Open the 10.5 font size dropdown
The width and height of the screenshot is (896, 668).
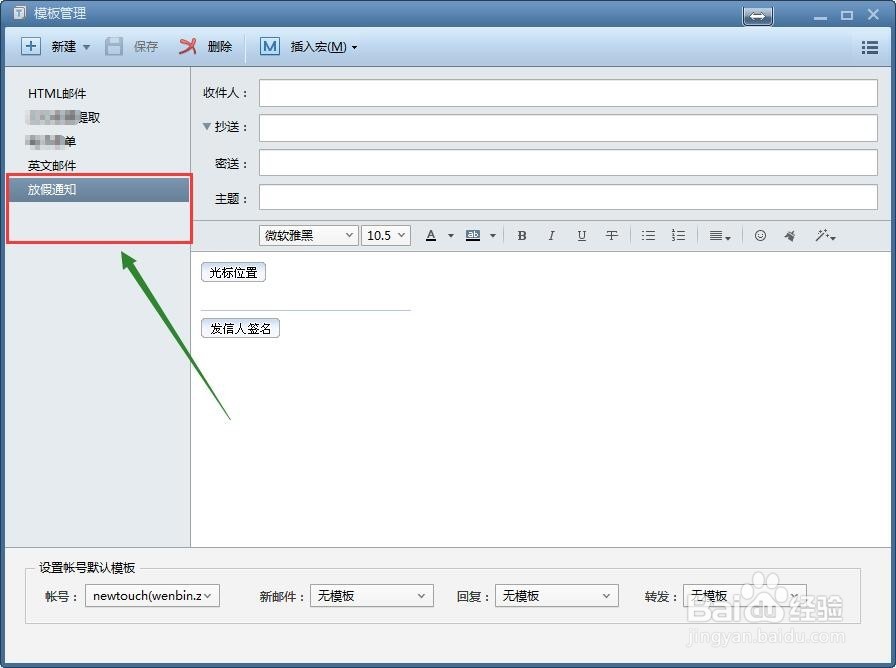tap(386, 235)
